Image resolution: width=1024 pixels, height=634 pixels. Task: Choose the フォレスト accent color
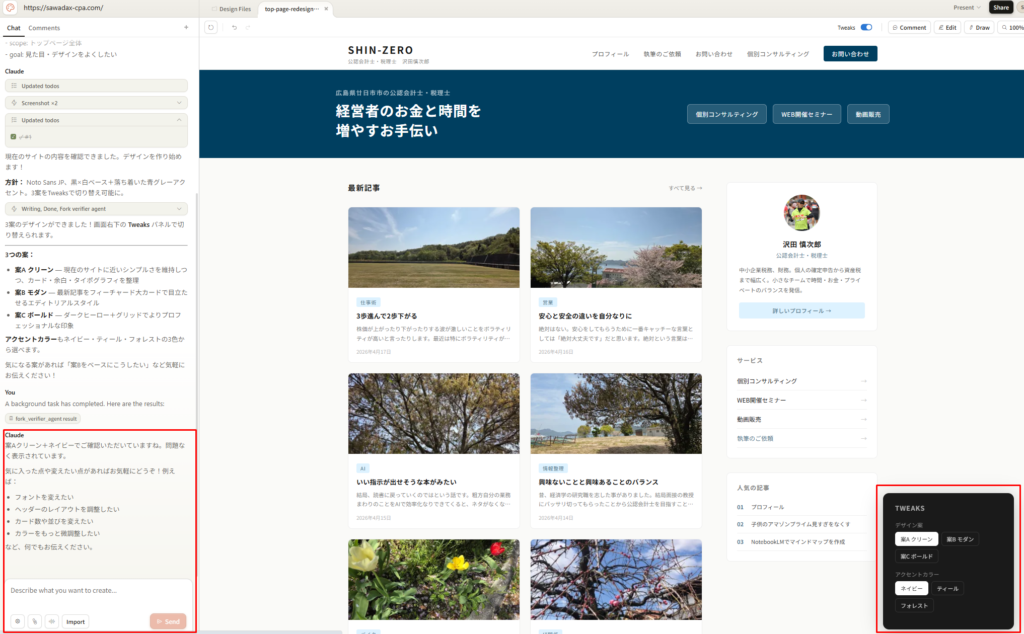[x=914, y=605]
